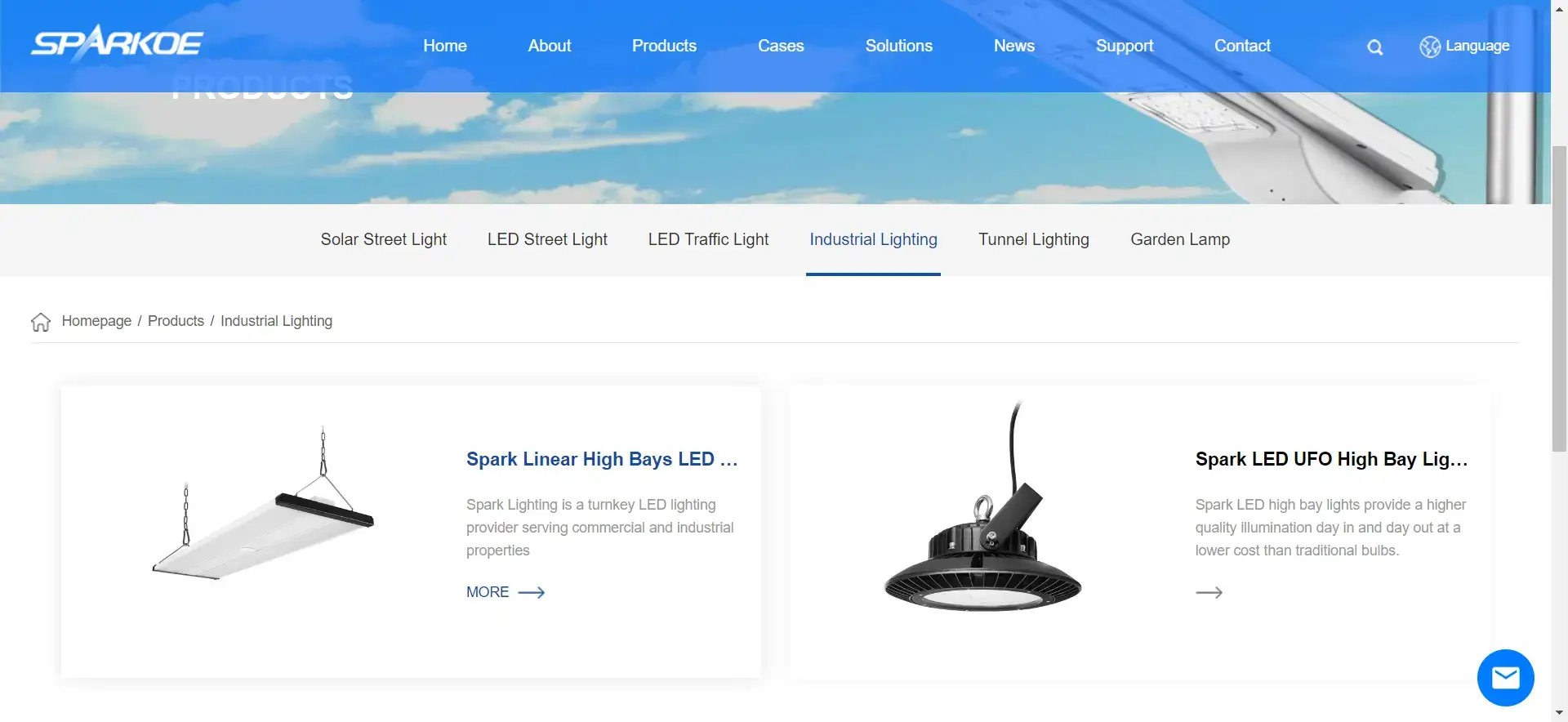The image size is (1568, 722).
Task: Click the Sparkoe logo
Action: click(117, 42)
